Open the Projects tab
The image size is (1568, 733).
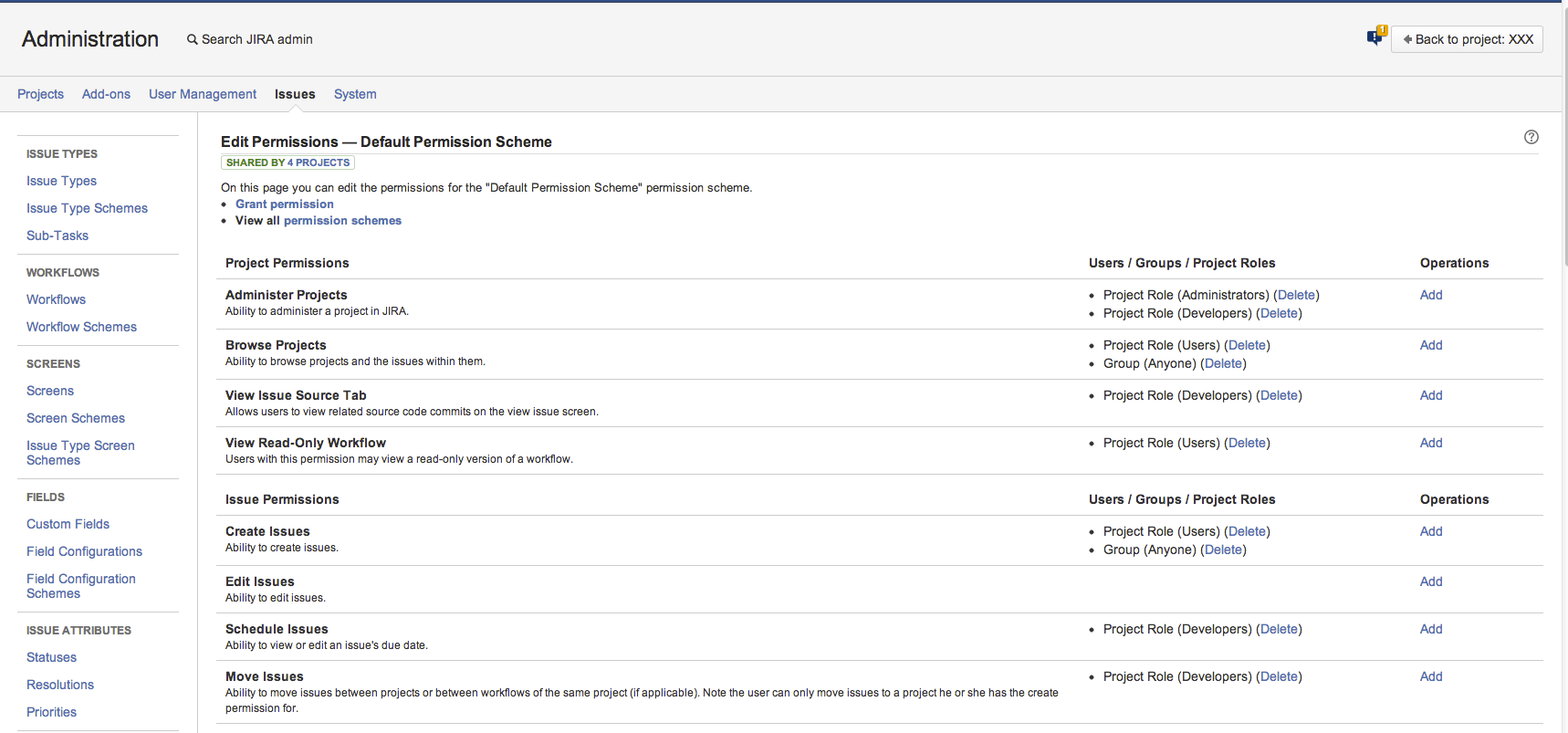pyautogui.click(x=40, y=94)
